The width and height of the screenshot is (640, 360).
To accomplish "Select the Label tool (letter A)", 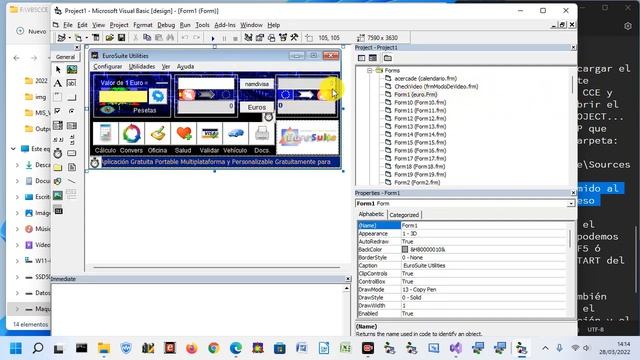I will click(x=58, y=84).
